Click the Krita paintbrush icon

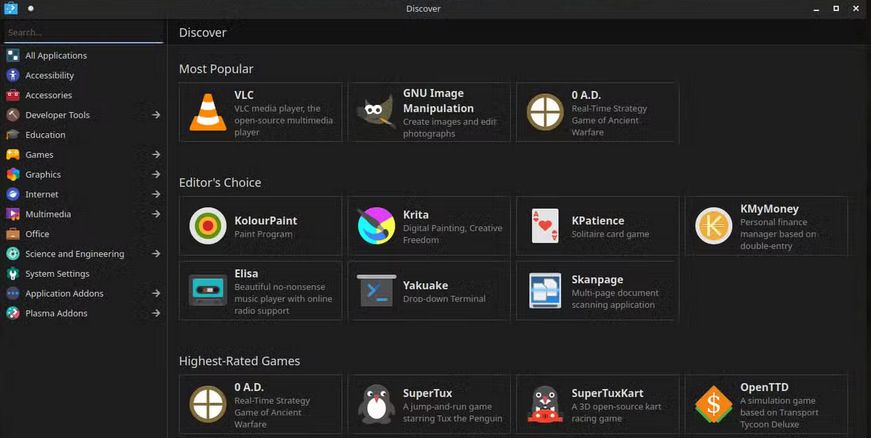pos(376,226)
